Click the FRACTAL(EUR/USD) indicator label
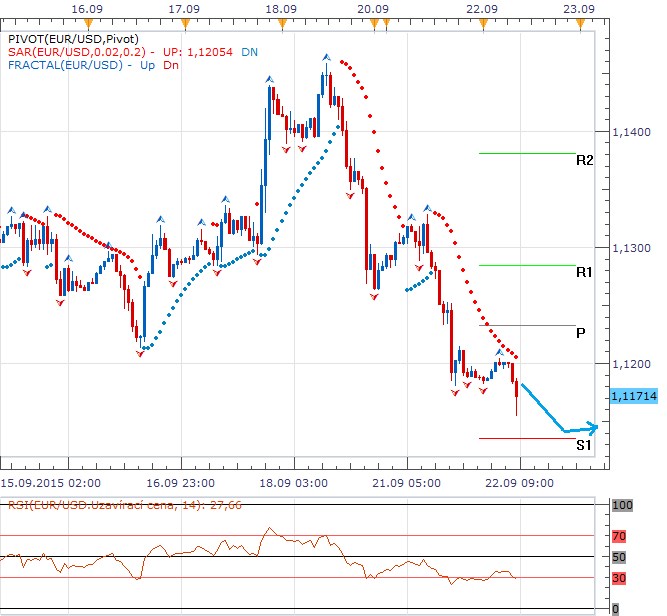This screenshot has width=667, height=616. [63, 65]
